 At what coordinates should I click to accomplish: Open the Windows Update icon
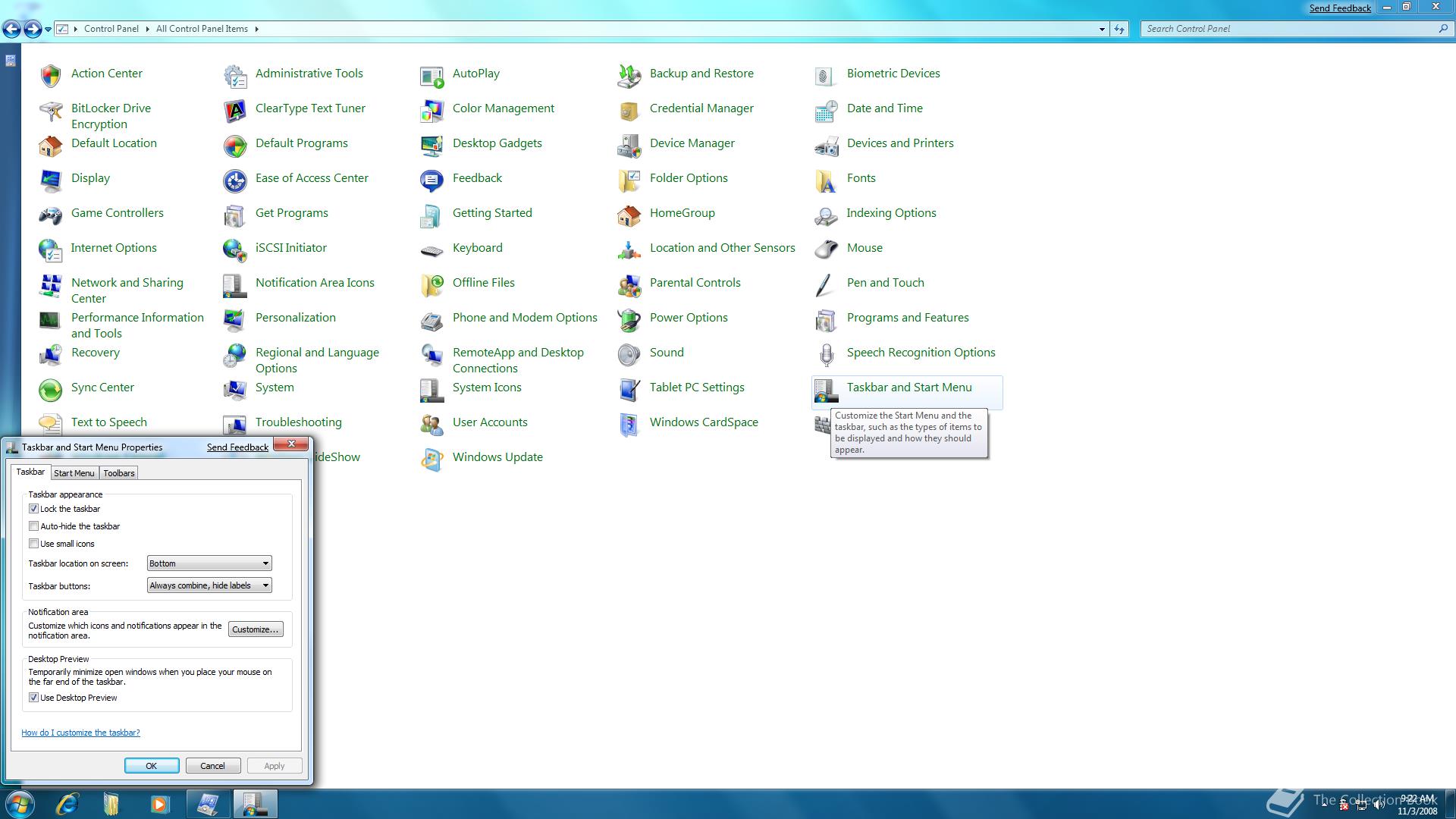(x=432, y=460)
